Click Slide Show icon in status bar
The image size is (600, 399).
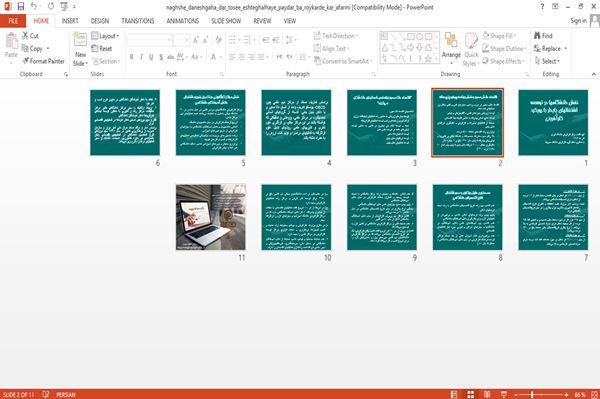pos(504,394)
